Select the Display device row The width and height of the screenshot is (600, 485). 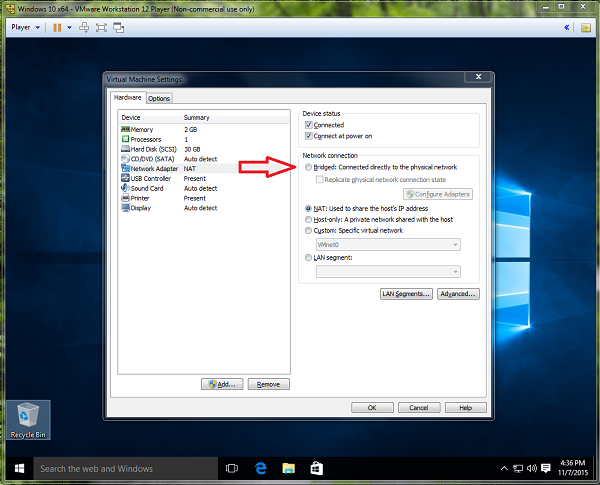pyautogui.click(x=204, y=208)
